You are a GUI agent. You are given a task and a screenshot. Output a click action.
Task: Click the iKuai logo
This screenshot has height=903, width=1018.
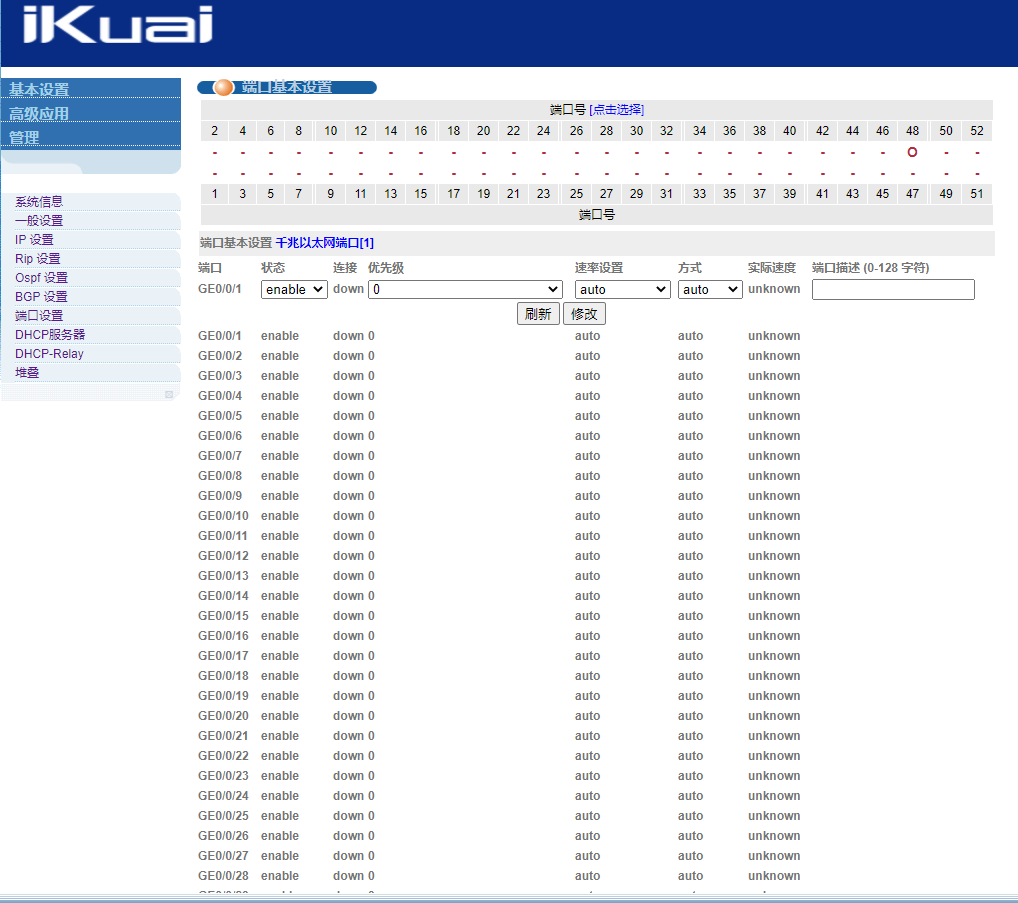[118, 25]
